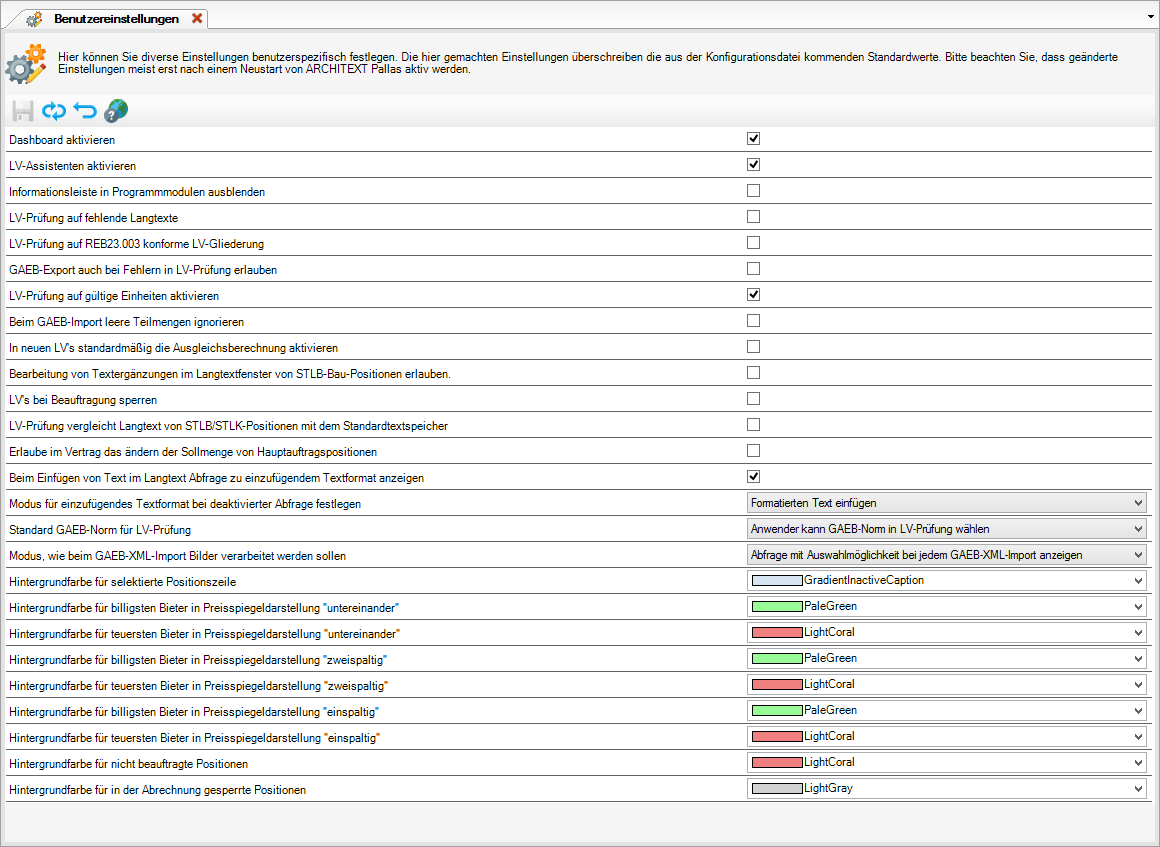Click the LightGray swatch for gesperrte Positionen
The width and height of the screenshot is (1160, 847).
click(x=777, y=789)
